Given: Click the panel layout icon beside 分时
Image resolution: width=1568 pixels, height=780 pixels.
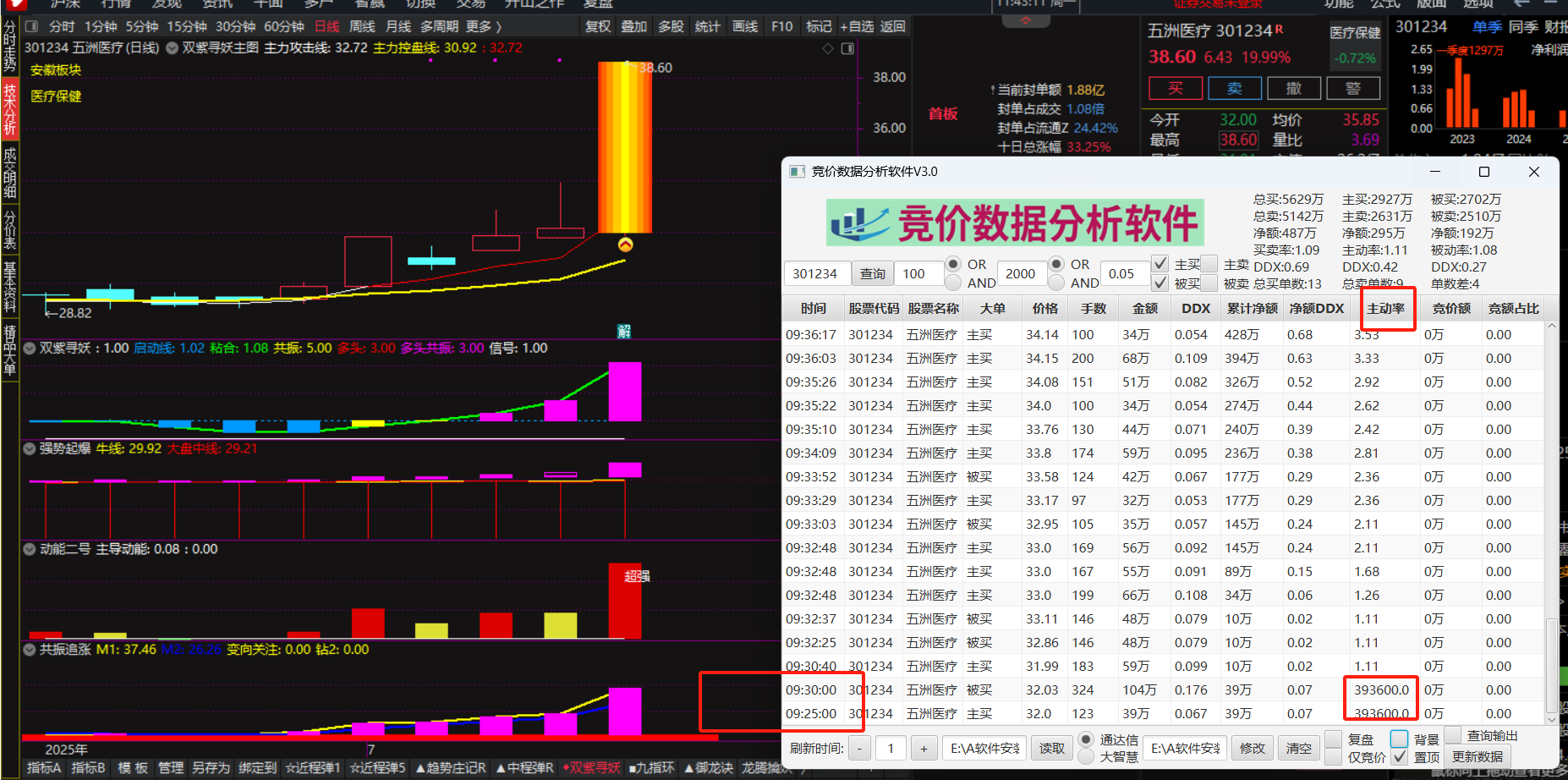Looking at the screenshot, I should tap(31, 27).
